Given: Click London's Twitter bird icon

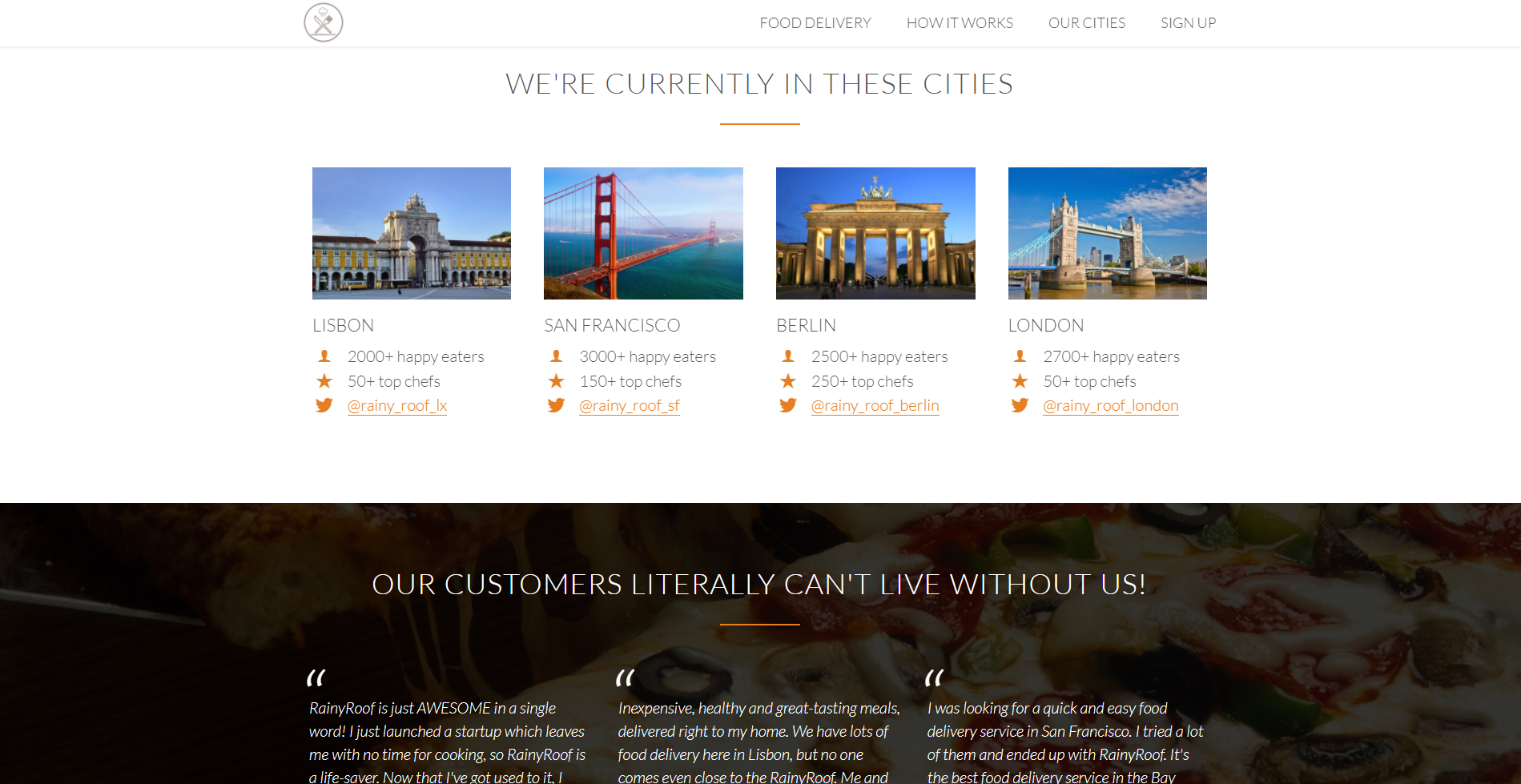Looking at the screenshot, I should (1020, 405).
